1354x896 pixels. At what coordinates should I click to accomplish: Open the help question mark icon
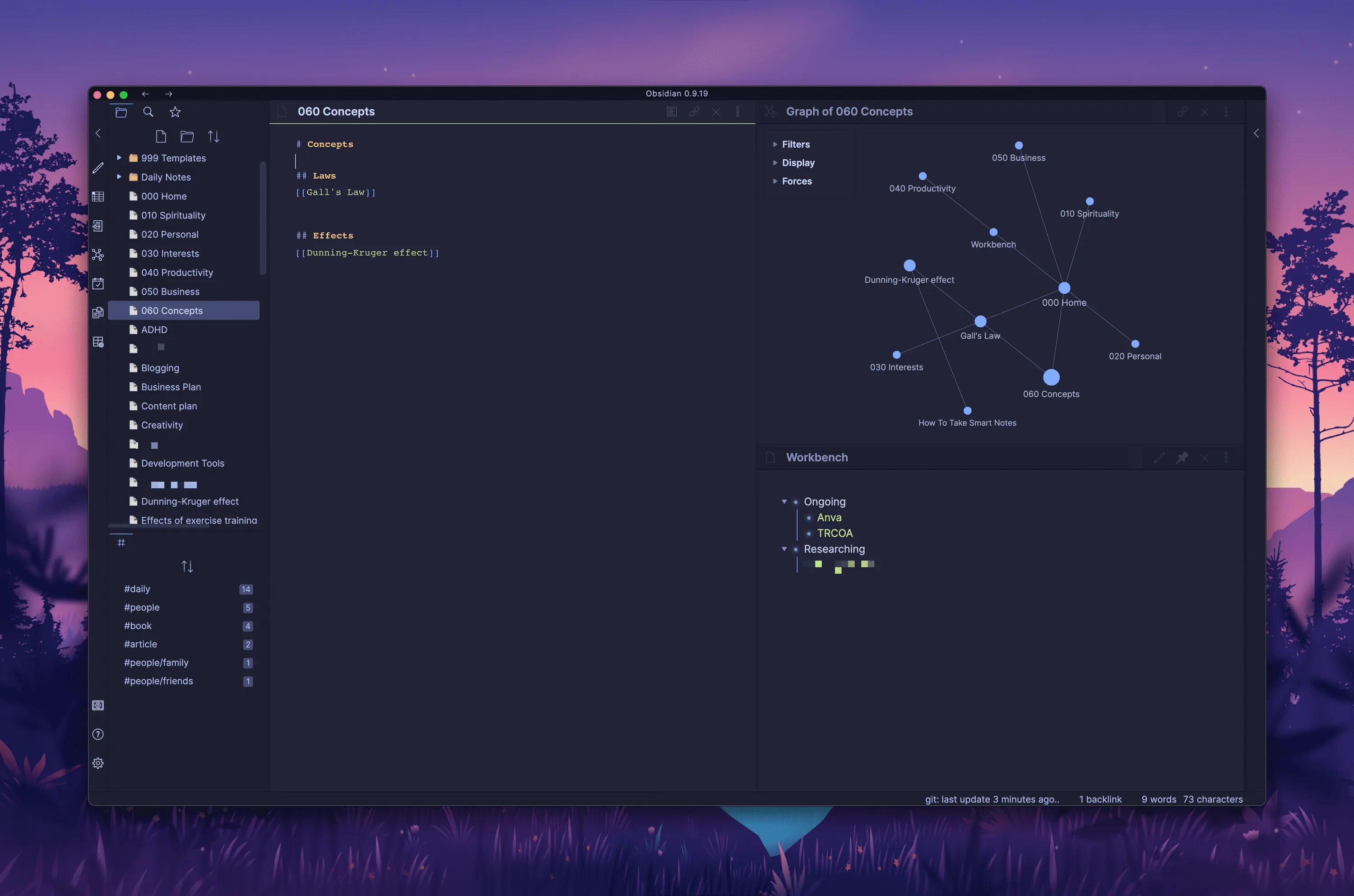click(97, 734)
